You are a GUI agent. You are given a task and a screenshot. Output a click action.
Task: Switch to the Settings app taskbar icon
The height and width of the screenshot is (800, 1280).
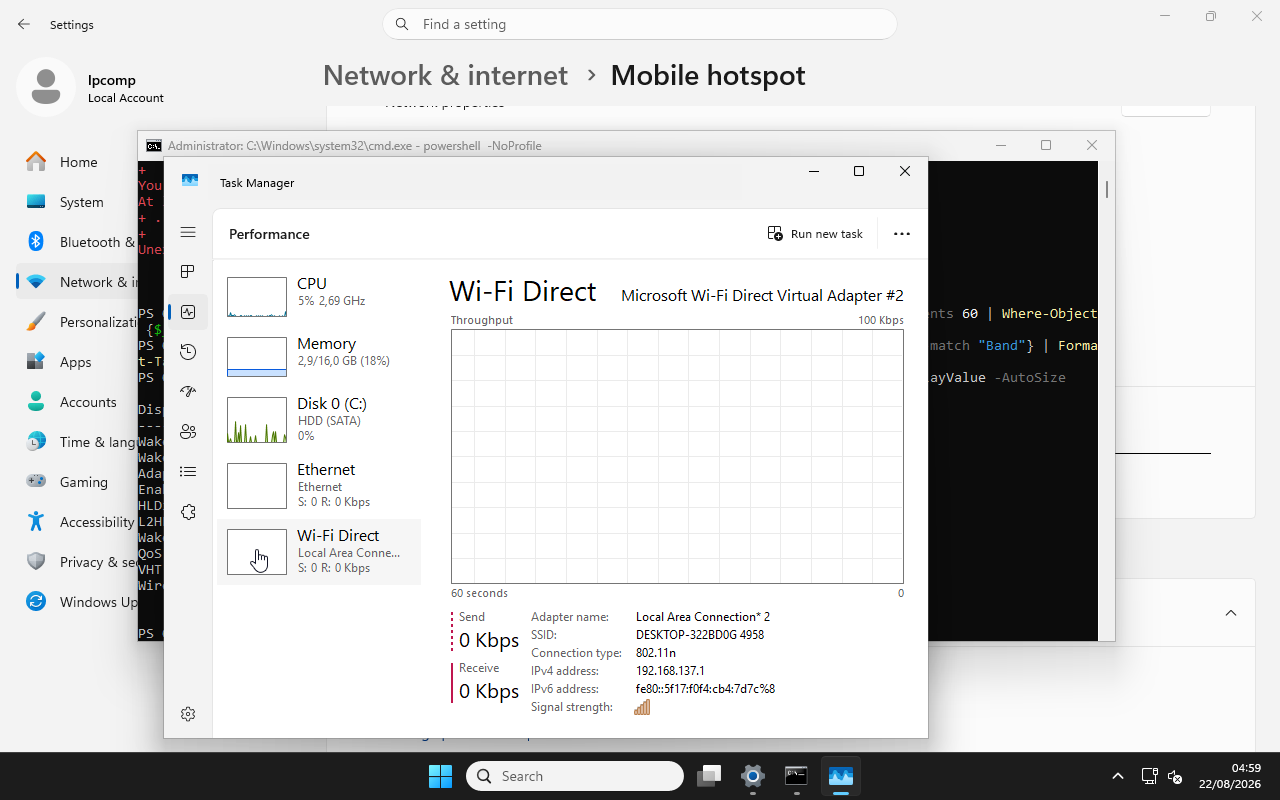(753, 776)
